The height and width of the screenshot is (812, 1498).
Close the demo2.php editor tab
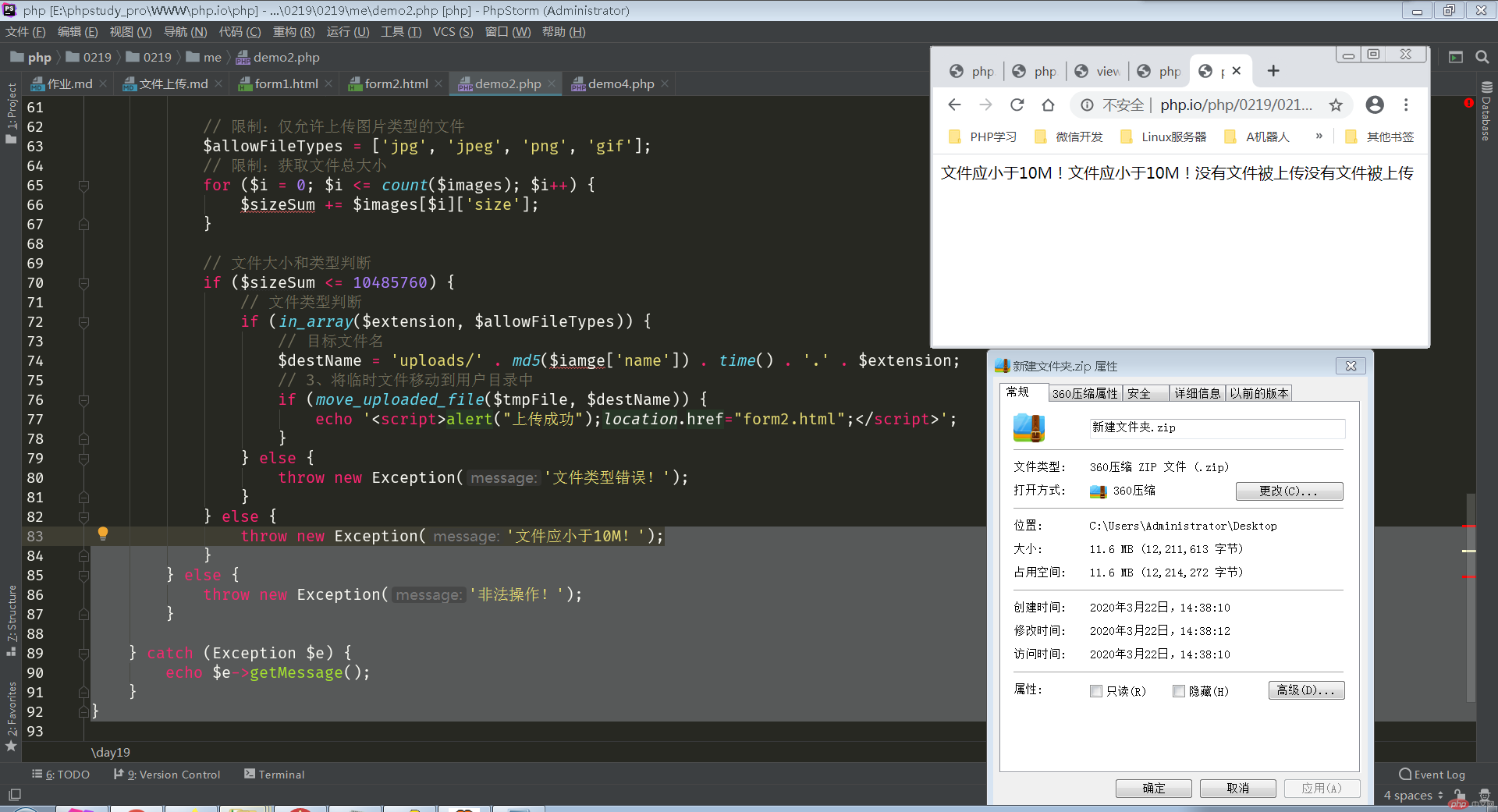pos(552,83)
